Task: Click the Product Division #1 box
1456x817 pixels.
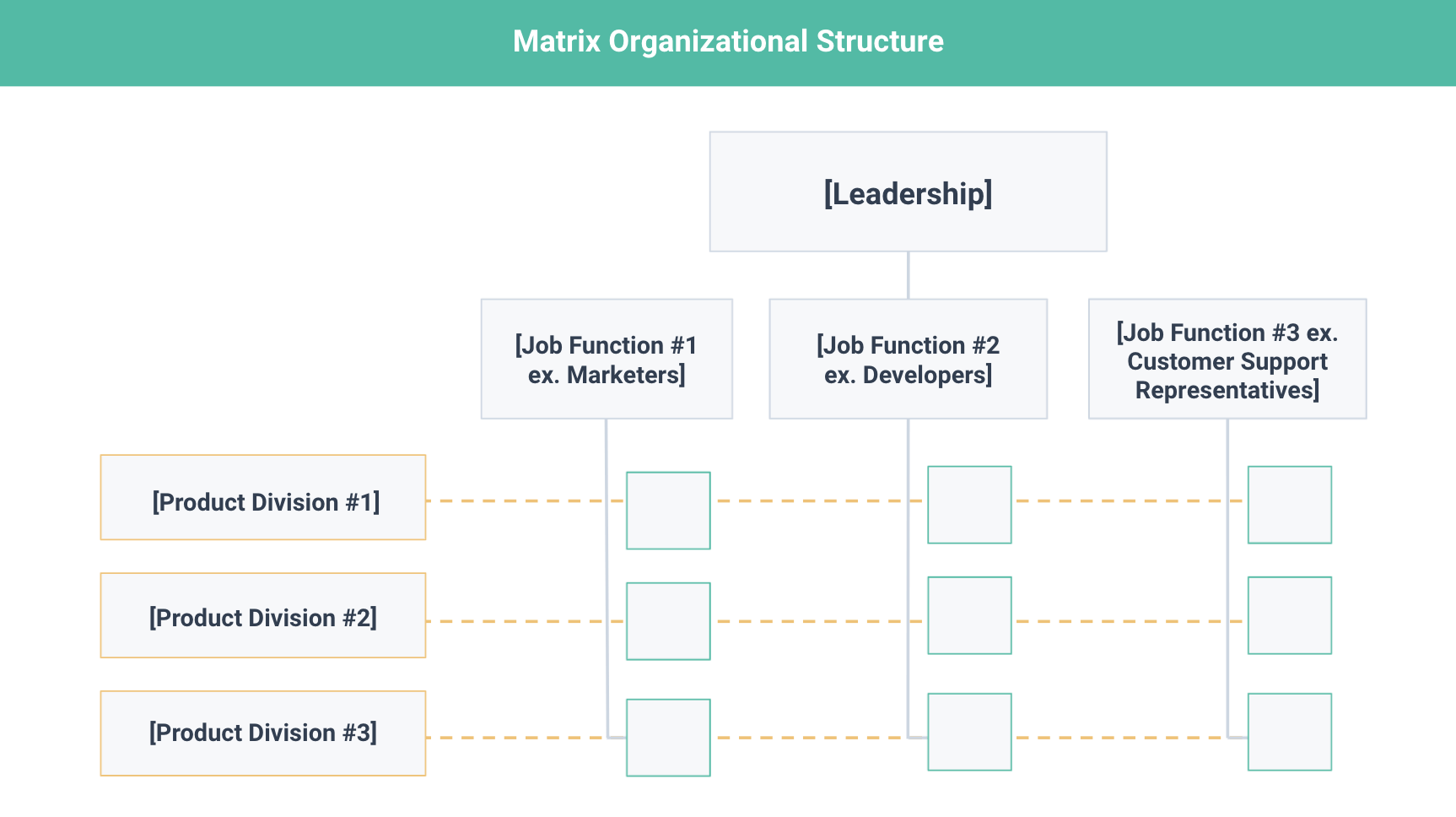Action: [x=263, y=497]
